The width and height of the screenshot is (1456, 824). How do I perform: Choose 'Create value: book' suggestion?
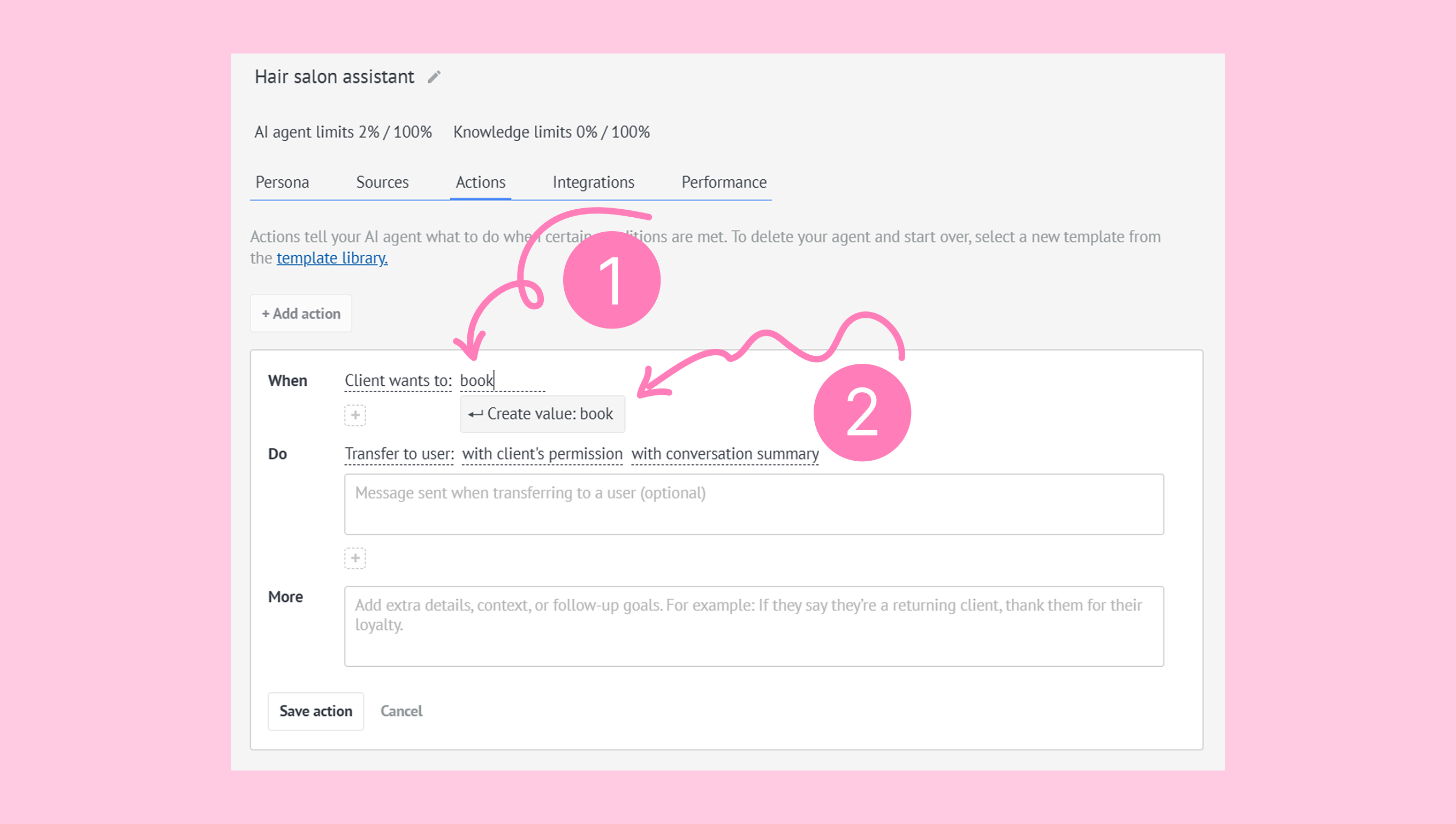[x=542, y=414]
